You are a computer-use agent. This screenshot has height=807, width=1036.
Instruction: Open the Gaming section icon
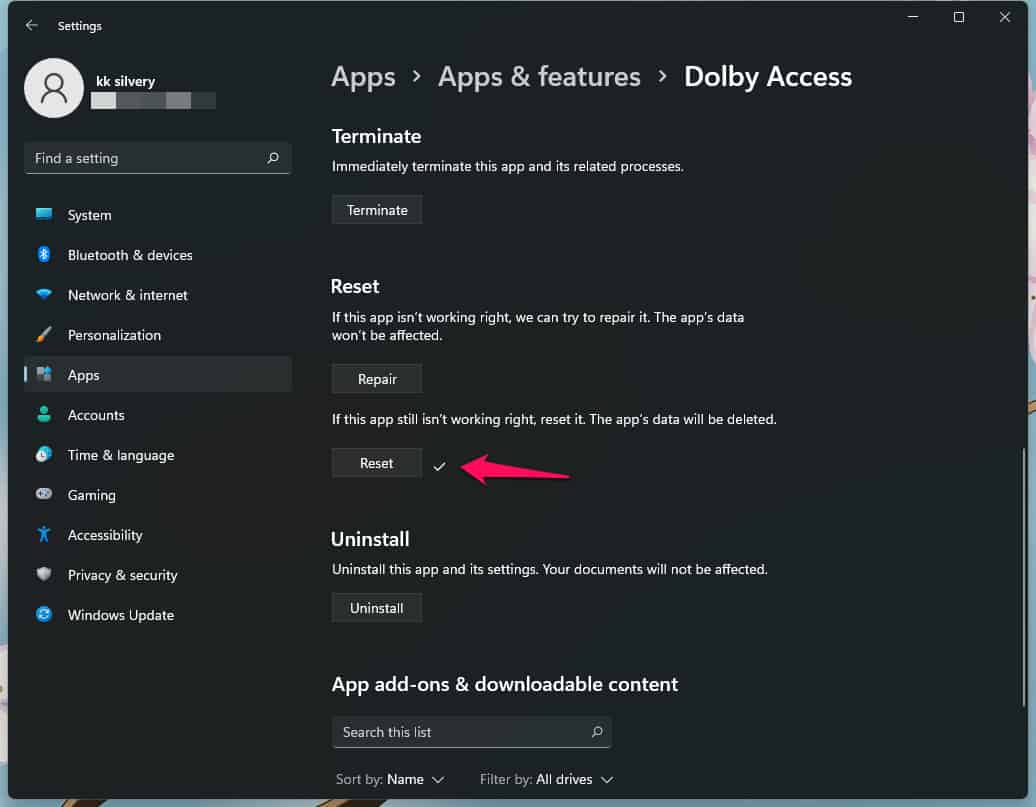[x=44, y=494]
